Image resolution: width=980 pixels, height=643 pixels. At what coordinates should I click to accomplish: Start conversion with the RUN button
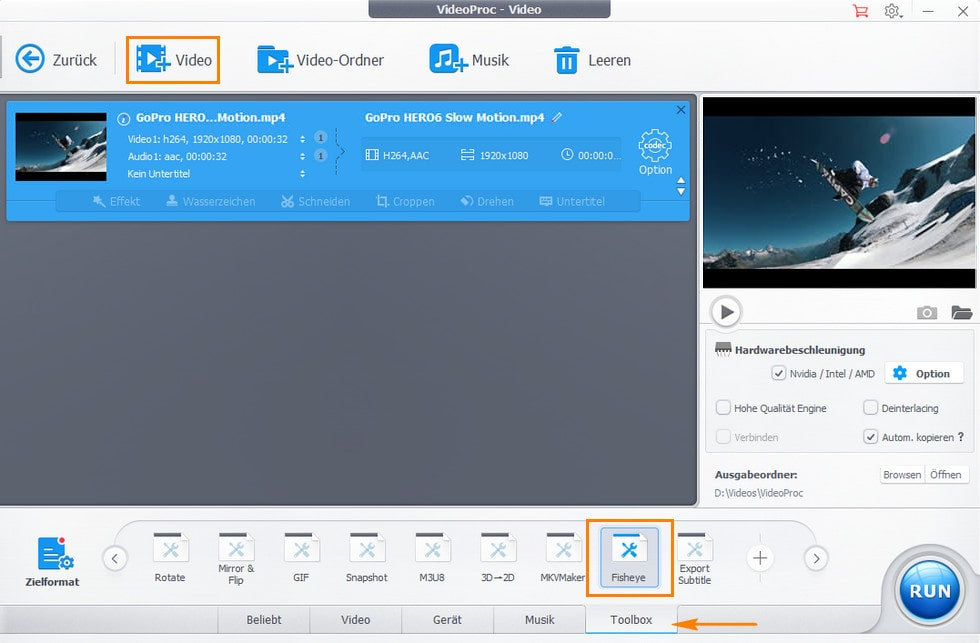(929, 591)
